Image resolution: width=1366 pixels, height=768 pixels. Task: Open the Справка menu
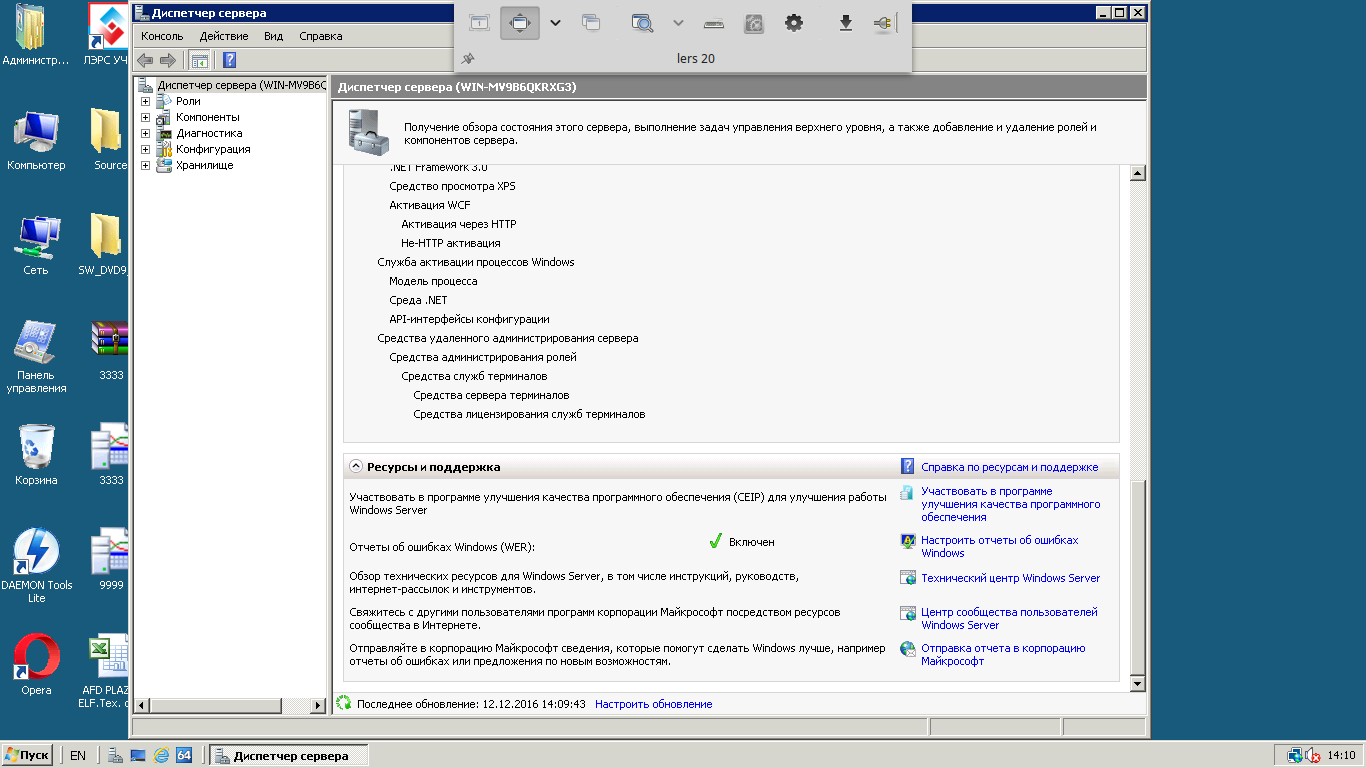click(x=320, y=36)
